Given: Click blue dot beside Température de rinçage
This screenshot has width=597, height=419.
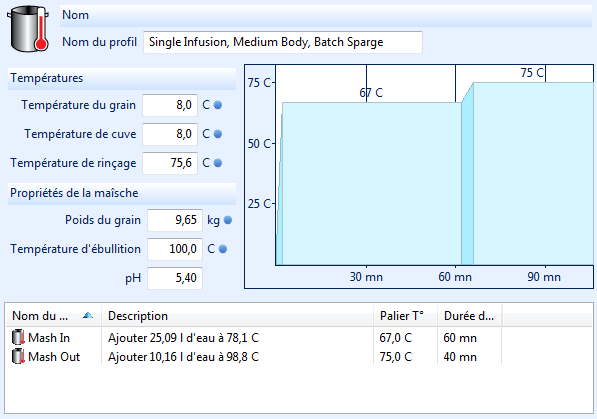Looking at the screenshot, I should coord(218,163).
